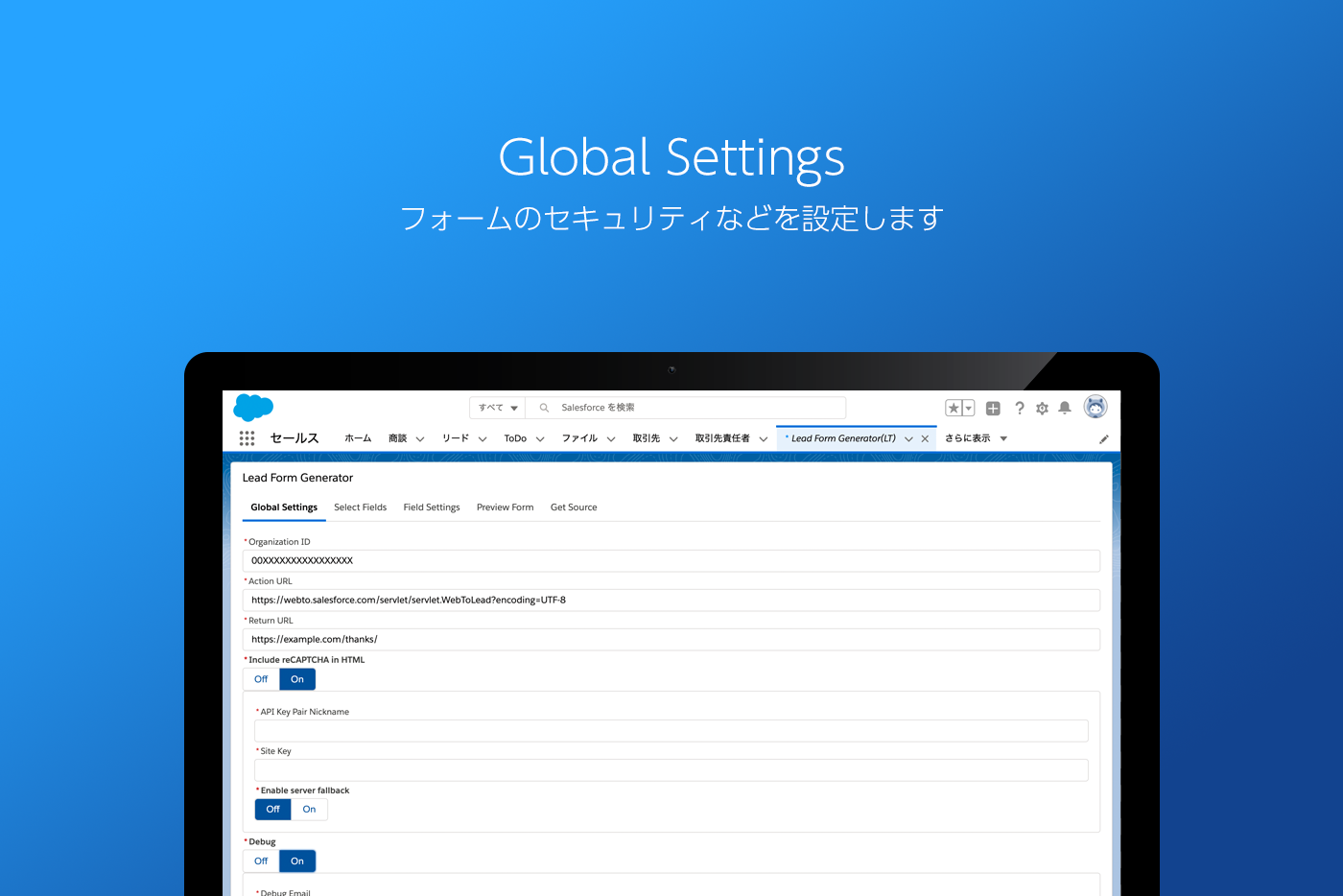Expand the リード menu chevron
Viewport: 1343px width, 896px height.
(x=483, y=439)
